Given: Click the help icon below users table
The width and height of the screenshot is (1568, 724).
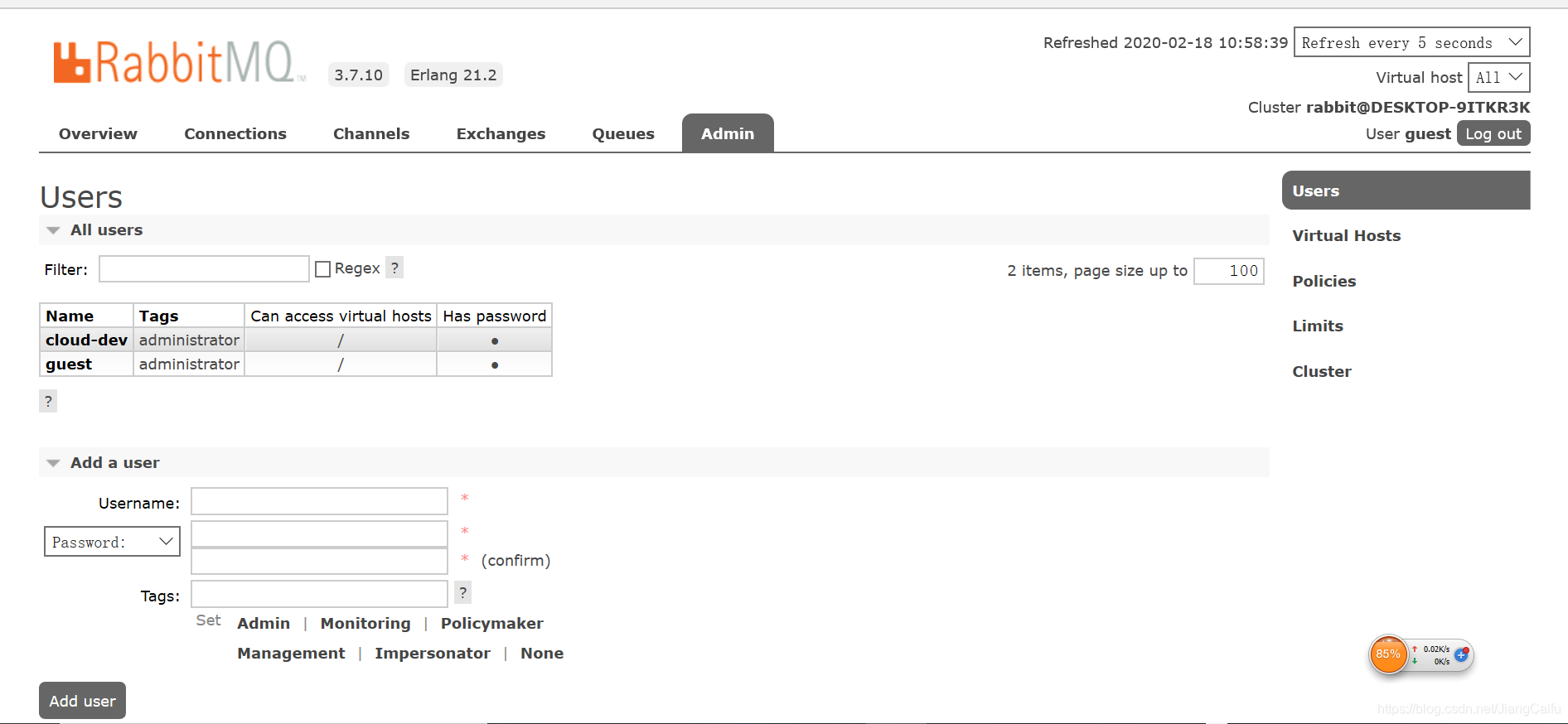Looking at the screenshot, I should 48,401.
